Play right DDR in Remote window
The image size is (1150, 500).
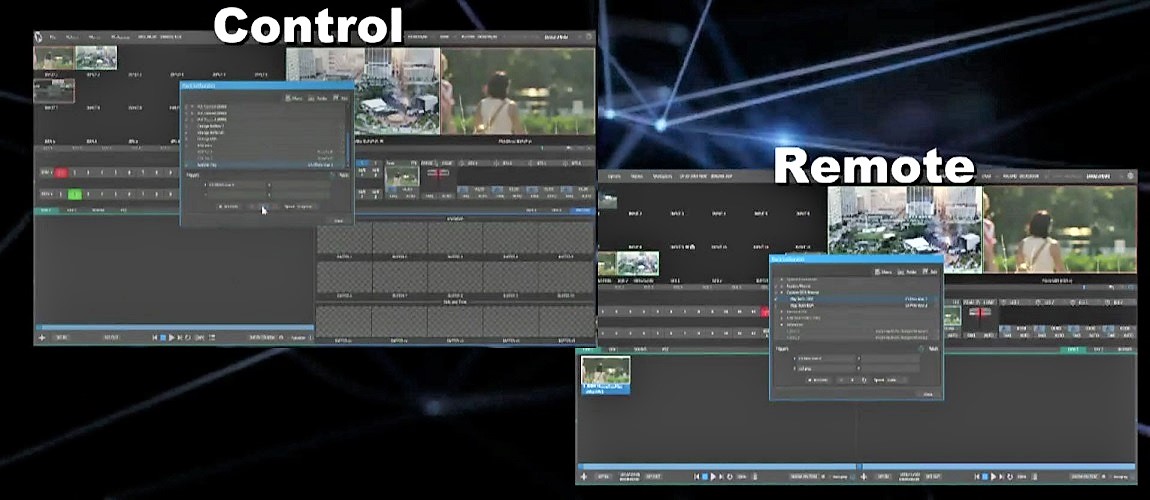point(994,477)
